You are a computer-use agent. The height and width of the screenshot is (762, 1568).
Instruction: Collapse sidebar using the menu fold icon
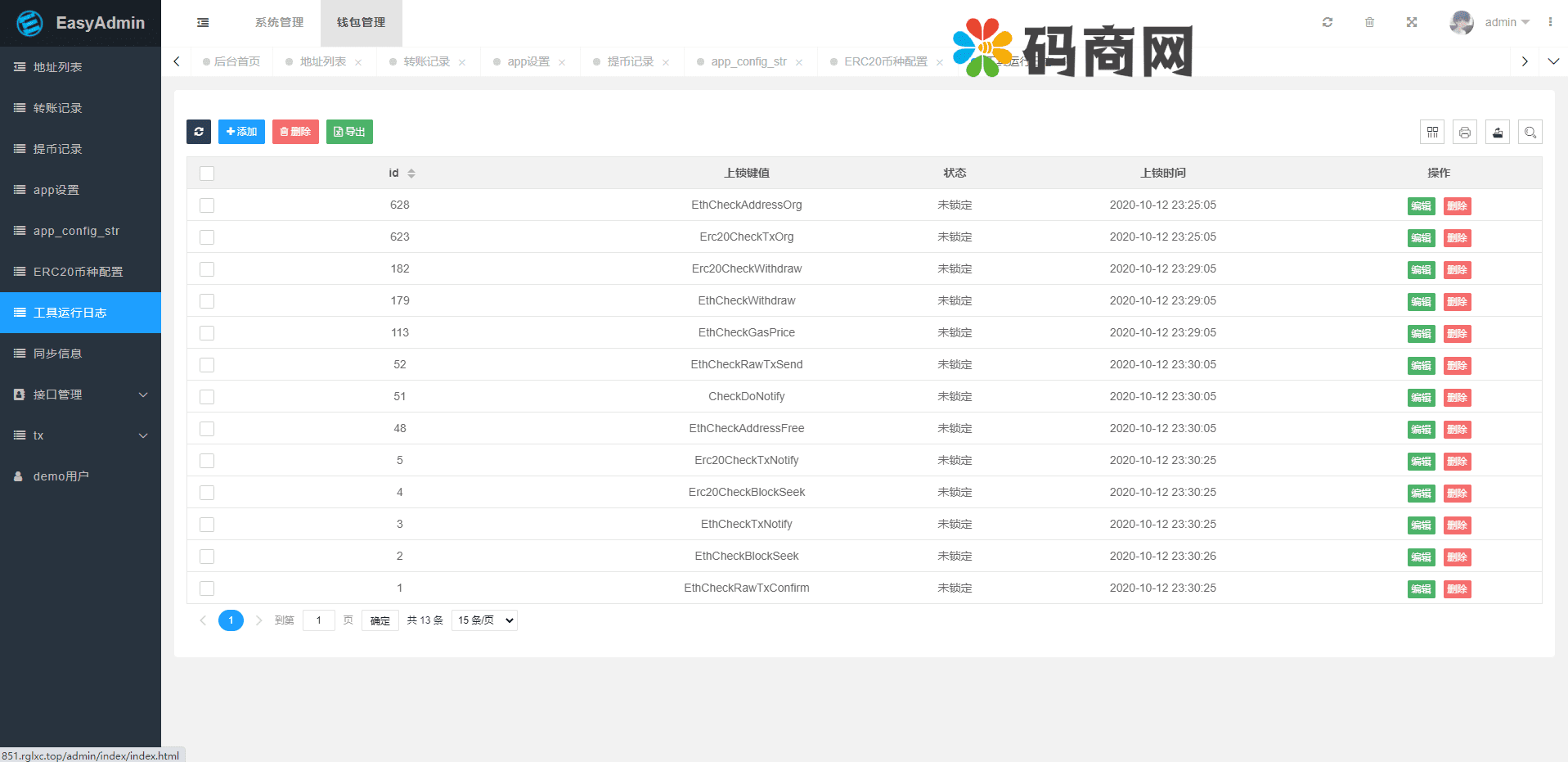click(x=203, y=23)
